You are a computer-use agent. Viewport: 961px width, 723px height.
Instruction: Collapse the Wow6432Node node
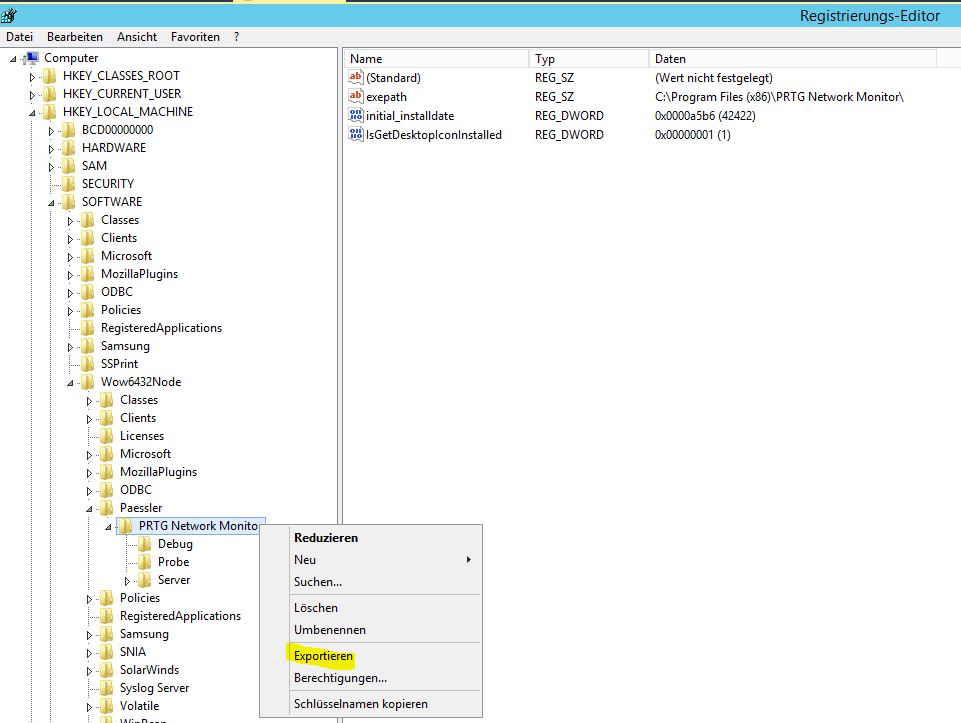click(x=70, y=383)
